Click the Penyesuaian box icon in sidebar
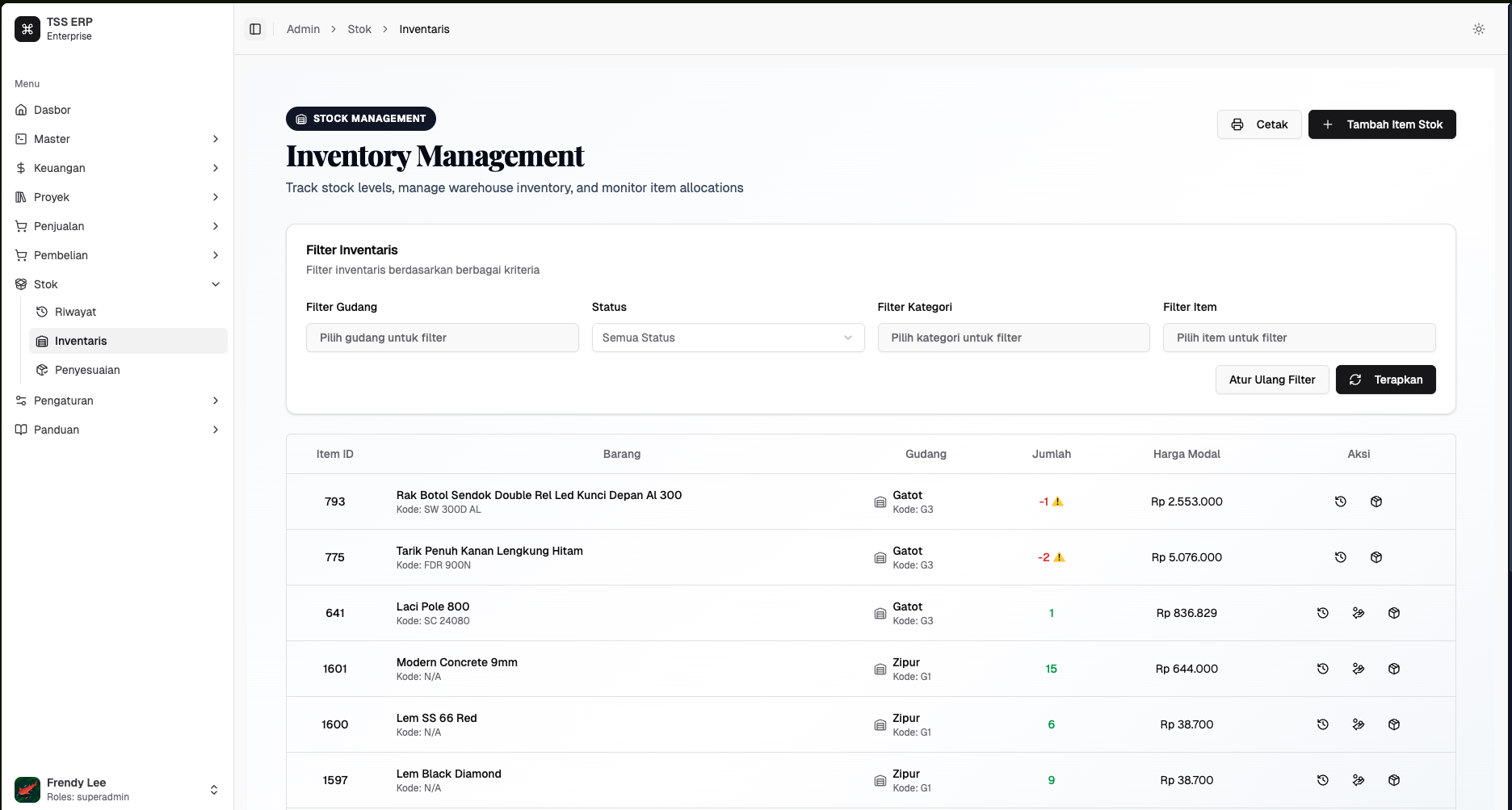Viewport: 1512px width, 810px height. pyautogui.click(x=41, y=370)
